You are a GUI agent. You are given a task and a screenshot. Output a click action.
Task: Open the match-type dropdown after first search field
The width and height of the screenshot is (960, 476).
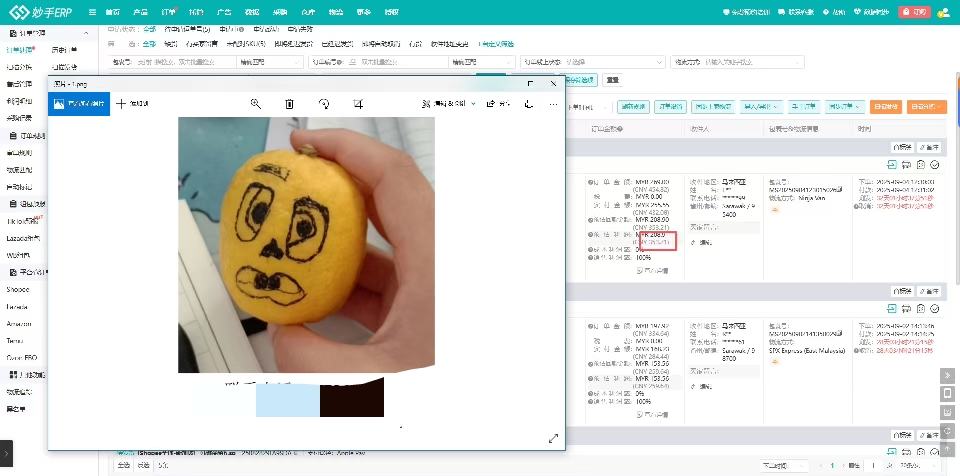[x=270, y=62]
